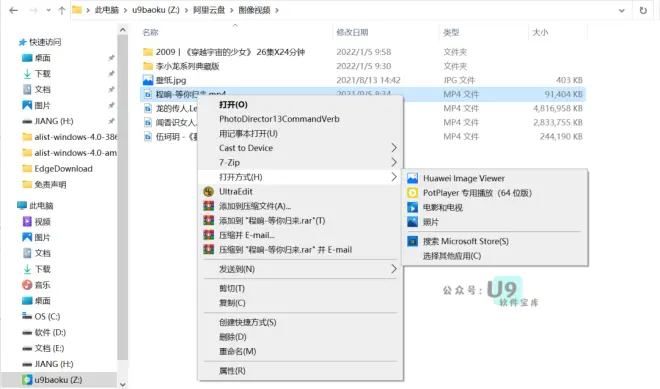
Task: Select the 李小龙系列典藏版 folder icon
Action: pos(148,66)
